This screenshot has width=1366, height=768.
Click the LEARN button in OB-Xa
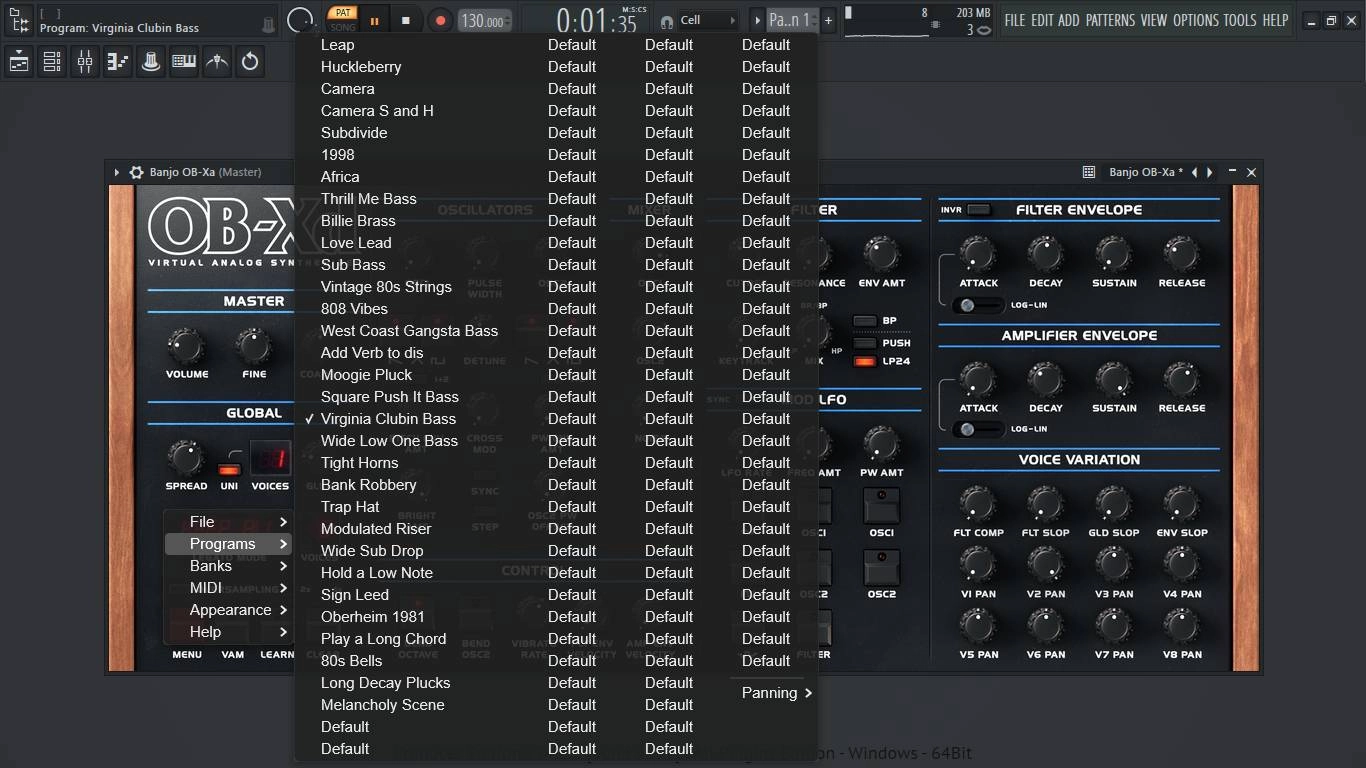tap(278, 655)
